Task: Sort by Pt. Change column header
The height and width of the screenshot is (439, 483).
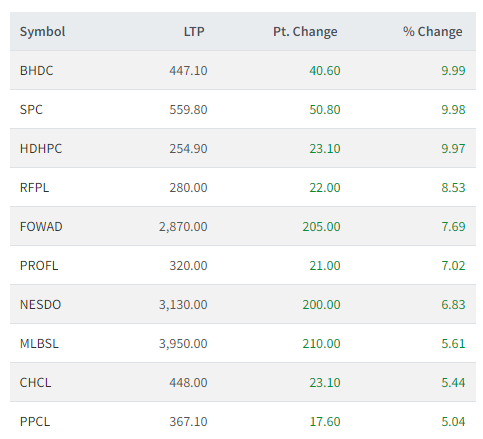Action: 305,32
